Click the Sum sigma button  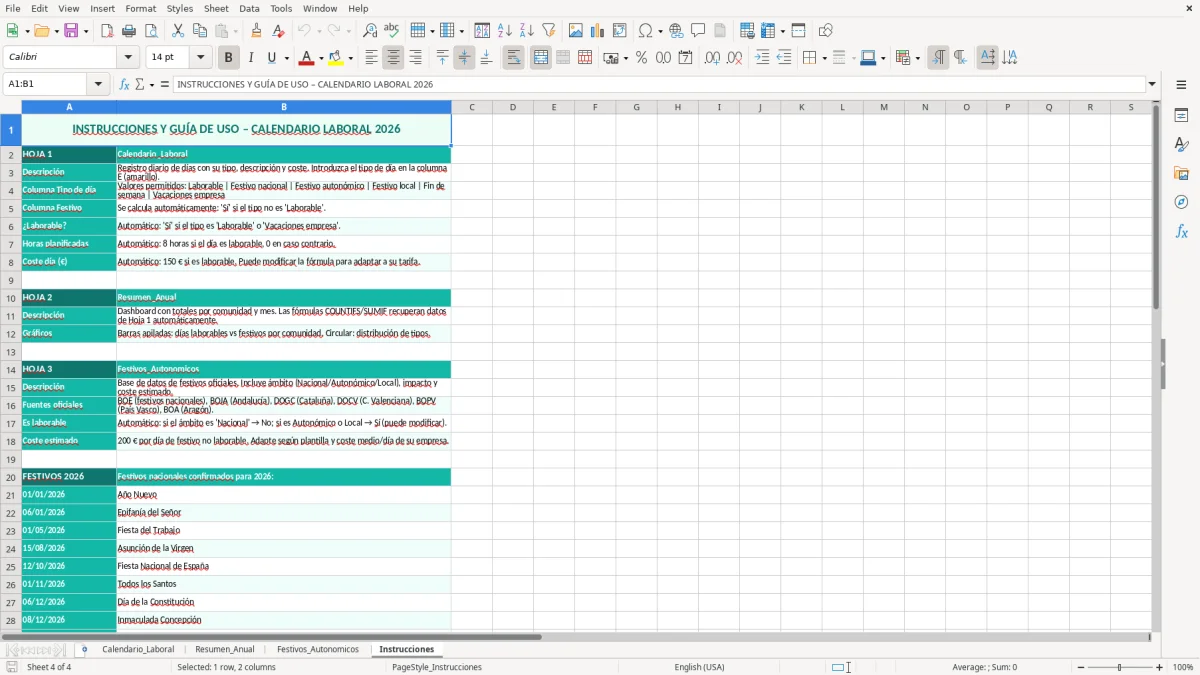pos(140,84)
